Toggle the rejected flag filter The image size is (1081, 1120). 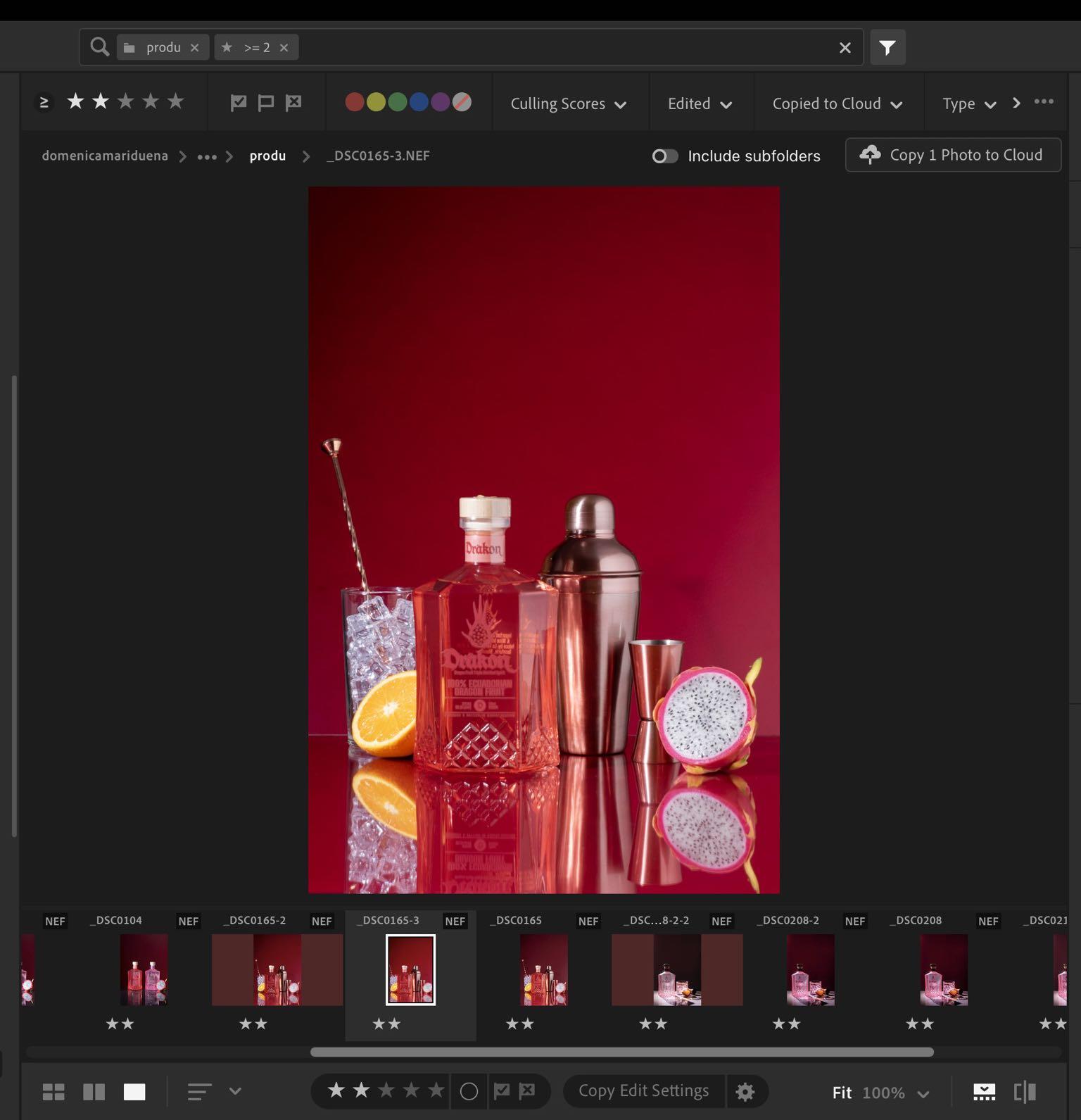point(293,103)
